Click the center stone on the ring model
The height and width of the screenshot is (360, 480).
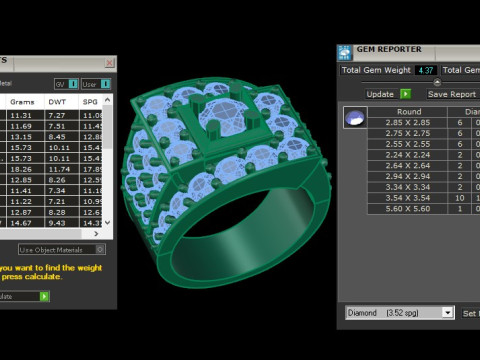pyautogui.click(x=225, y=116)
